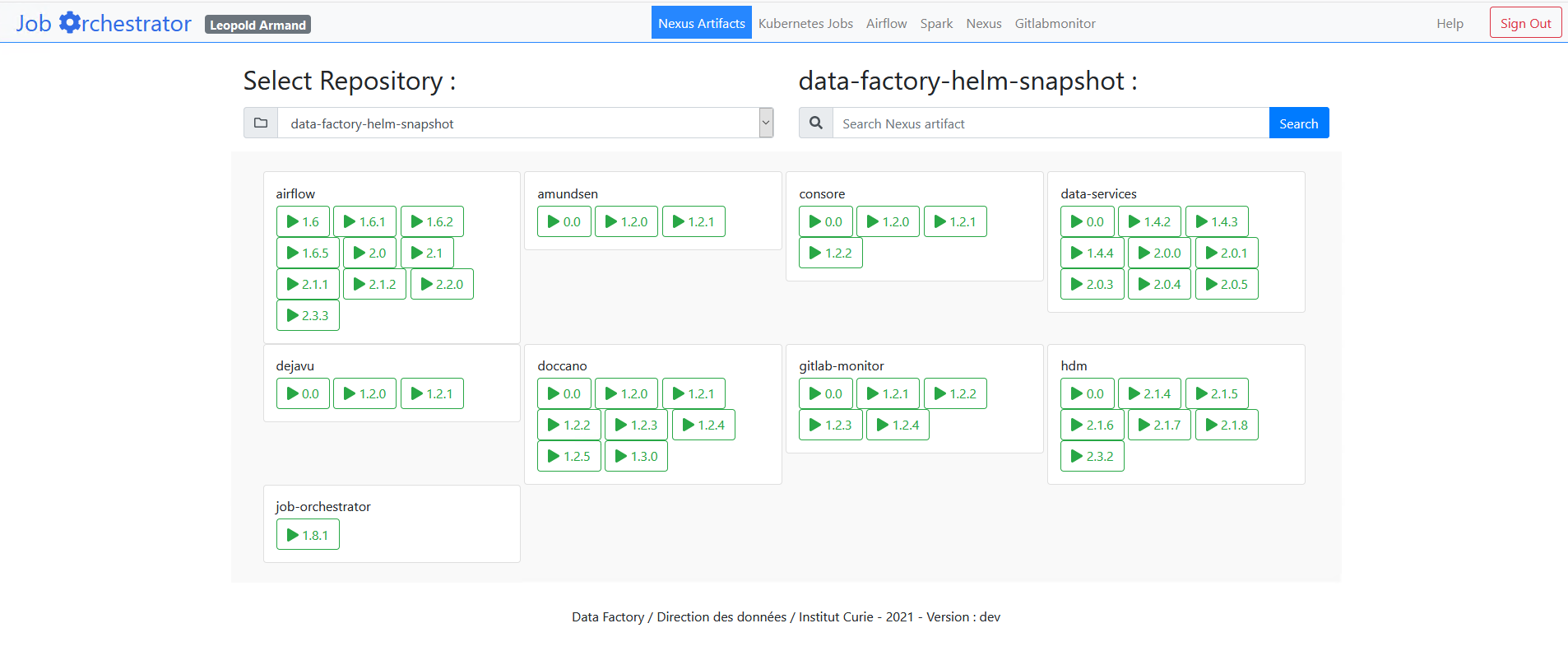Focus the Search Nexus artifact field
Screen dimensions: 1568x665
[1051, 123]
